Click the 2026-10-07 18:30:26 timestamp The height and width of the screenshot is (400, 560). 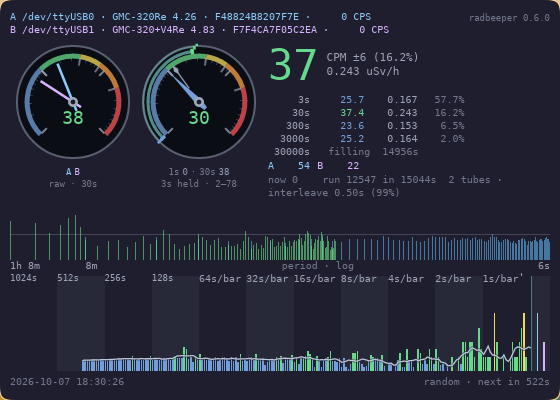click(67, 382)
